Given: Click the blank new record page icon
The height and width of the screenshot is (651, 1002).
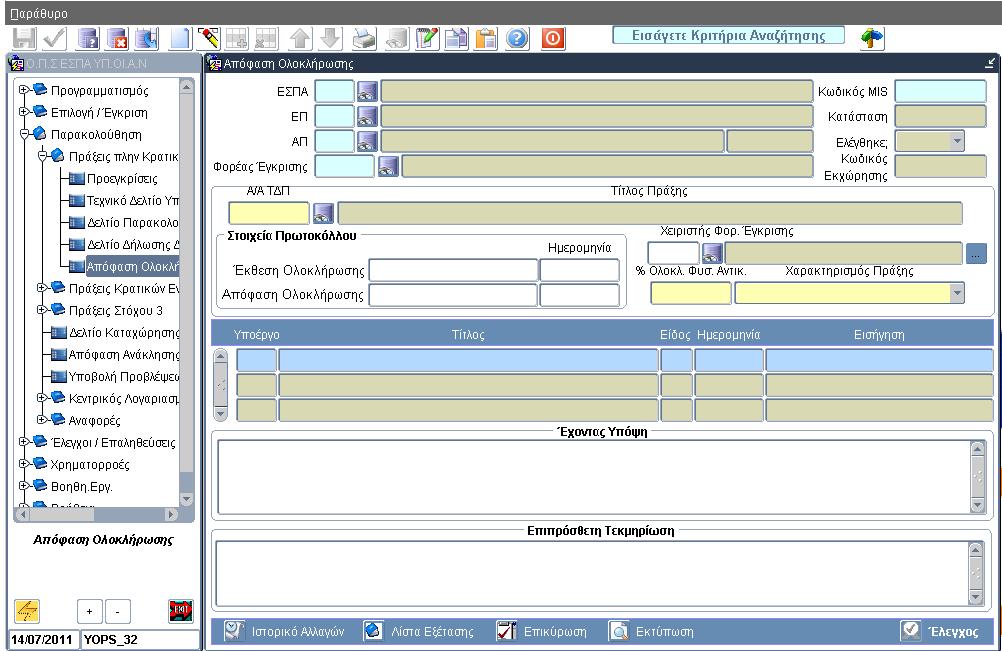Looking at the screenshot, I should [x=180, y=38].
